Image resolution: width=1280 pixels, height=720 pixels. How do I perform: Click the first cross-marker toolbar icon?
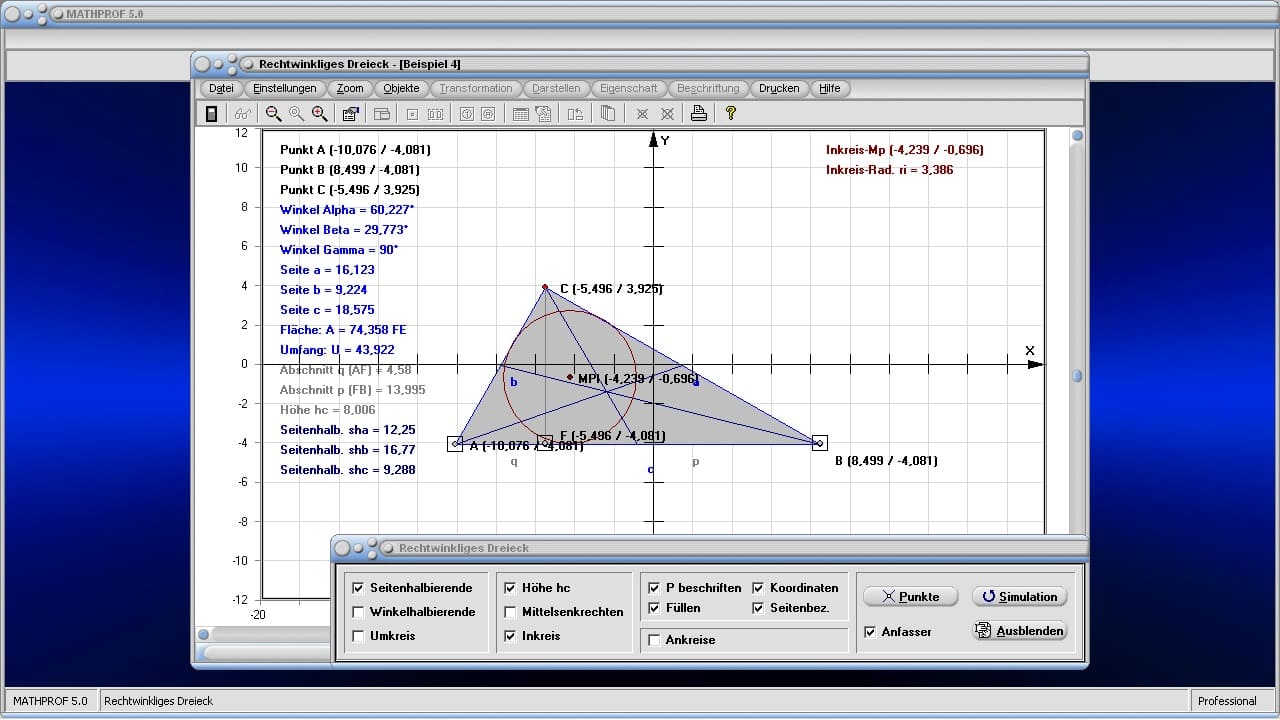643,114
